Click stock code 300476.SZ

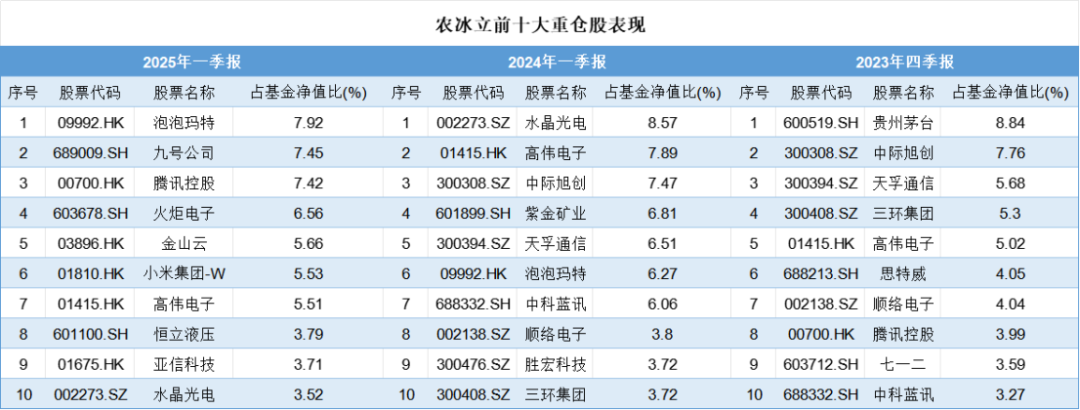pyautogui.click(x=472, y=365)
